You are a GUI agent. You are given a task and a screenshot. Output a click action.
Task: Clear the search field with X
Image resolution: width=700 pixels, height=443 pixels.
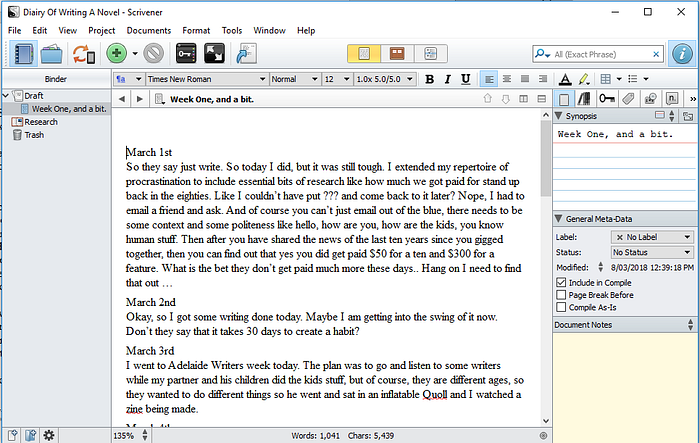(x=656, y=54)
